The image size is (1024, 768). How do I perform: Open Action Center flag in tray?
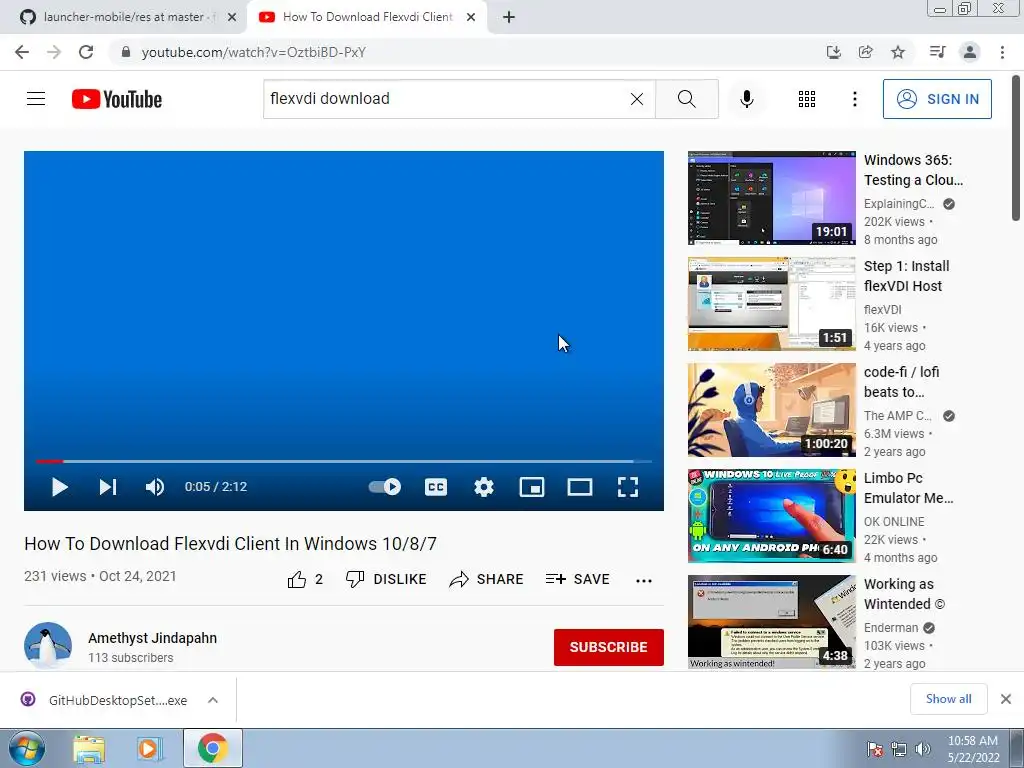click(x=875, y=750)
